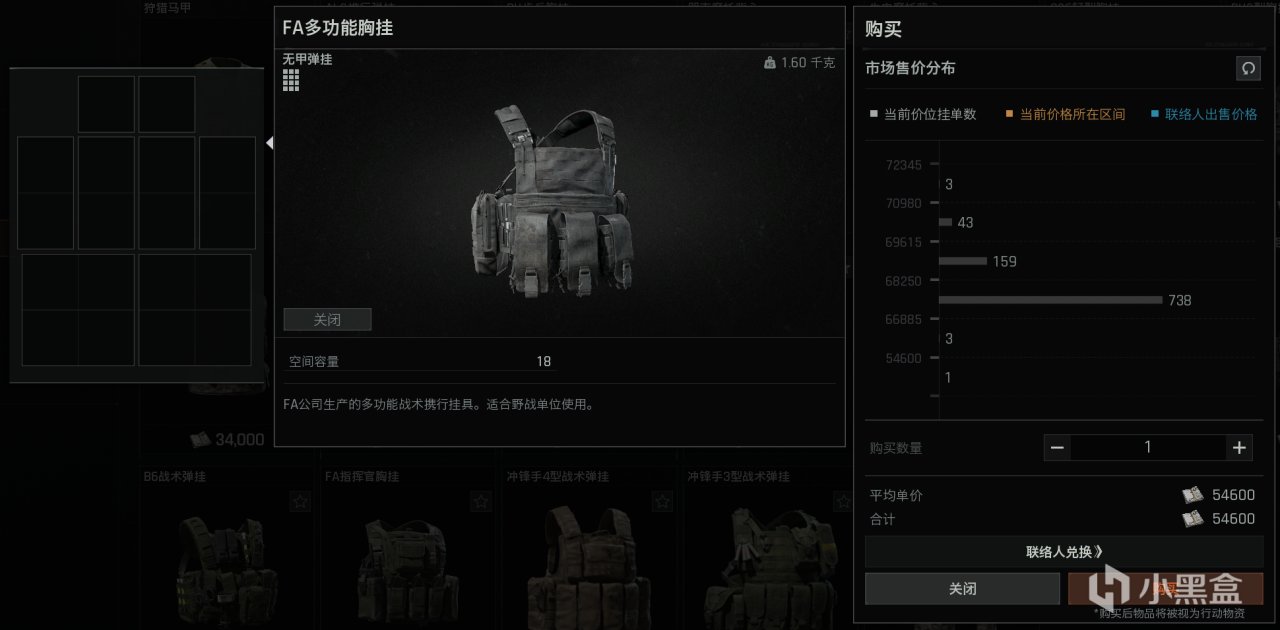Refresh the market price distribution
The image size is (1280, 630).
[x=1248, y=68]
